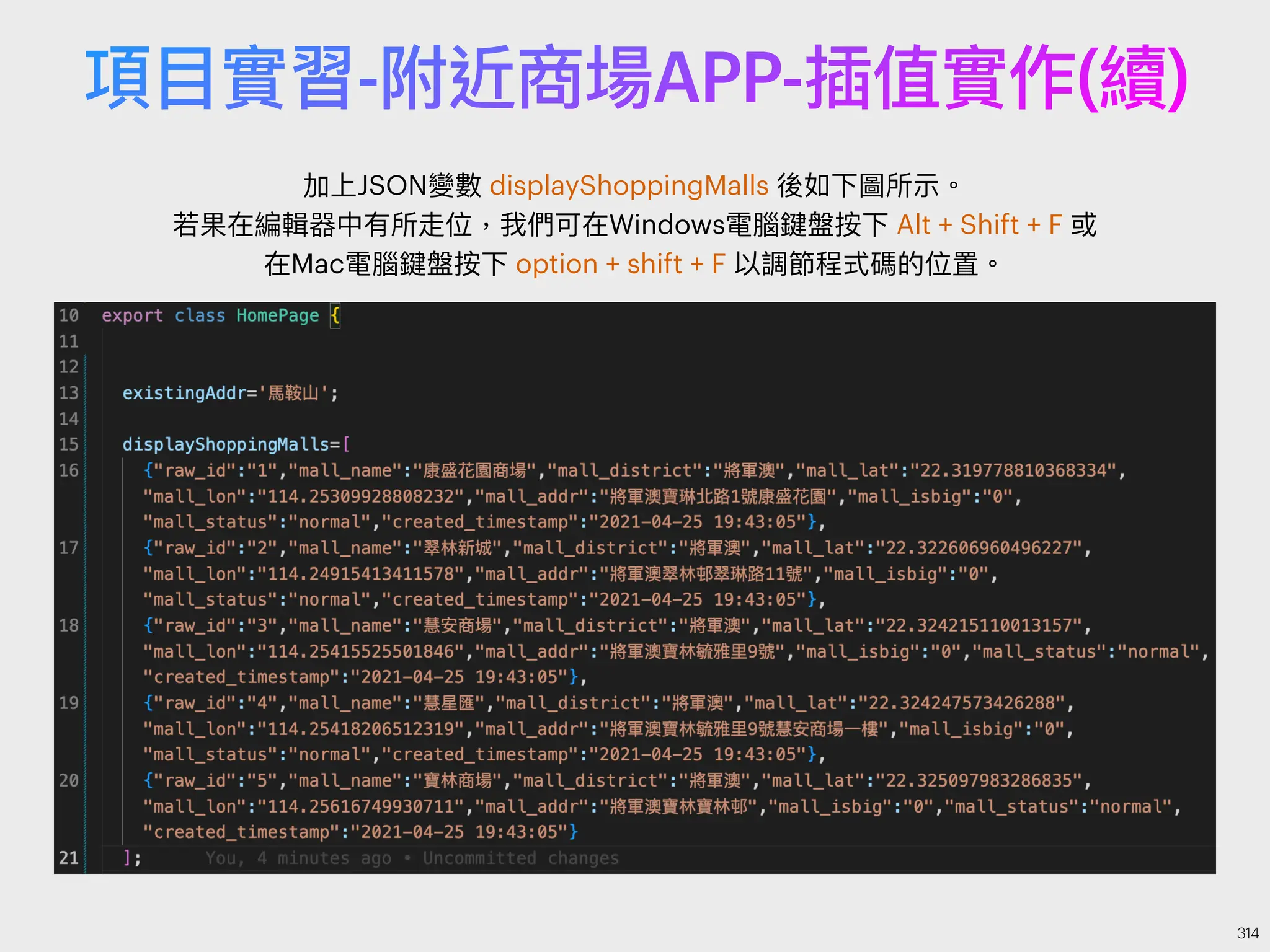
Task: Click the 'option + shift + F' shortcut text
Action: click(x=621, y=264)
